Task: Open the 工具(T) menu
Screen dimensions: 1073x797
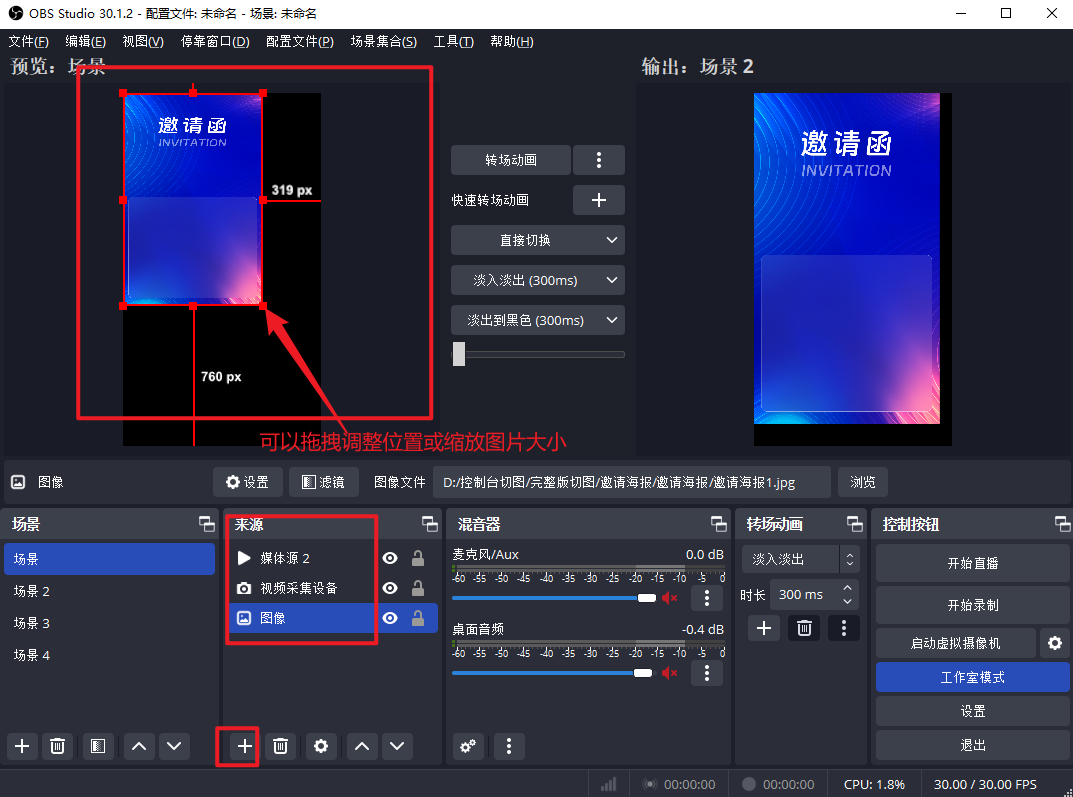Action: tap(453, 41)
